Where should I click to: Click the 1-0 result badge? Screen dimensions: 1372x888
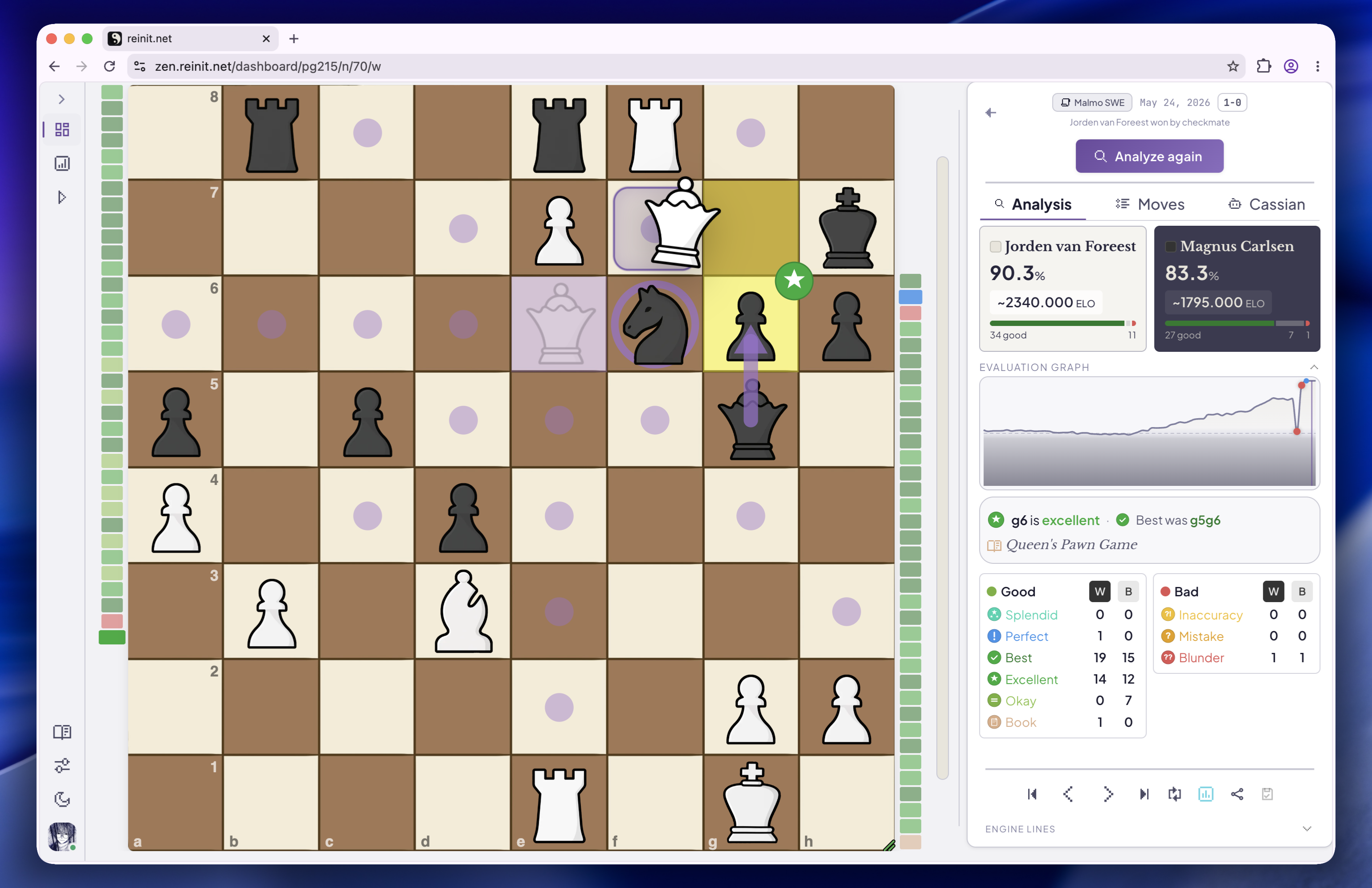1233,102
